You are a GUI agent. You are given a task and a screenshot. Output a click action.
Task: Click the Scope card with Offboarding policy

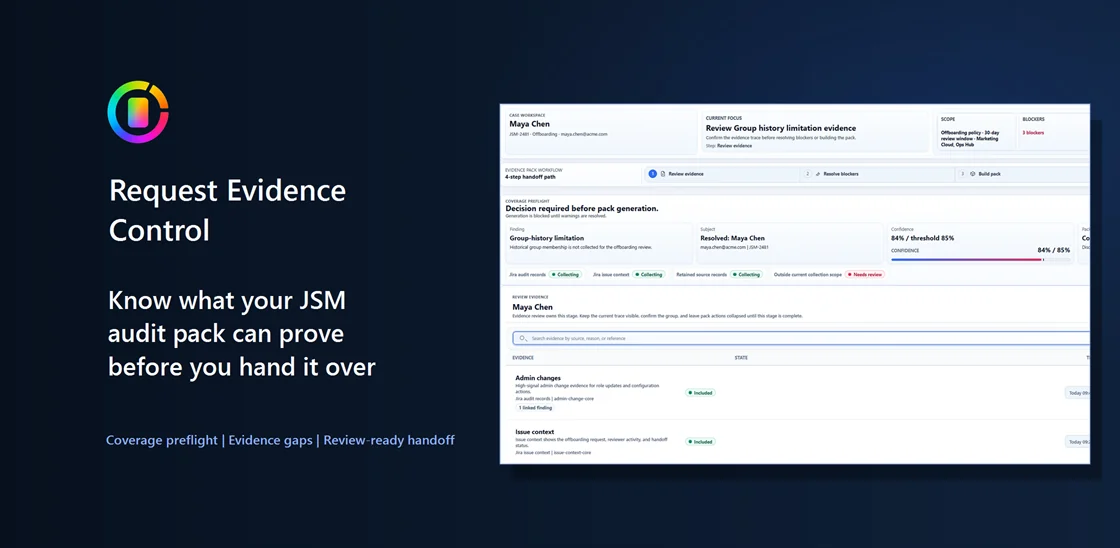click(x=976, y=132)
